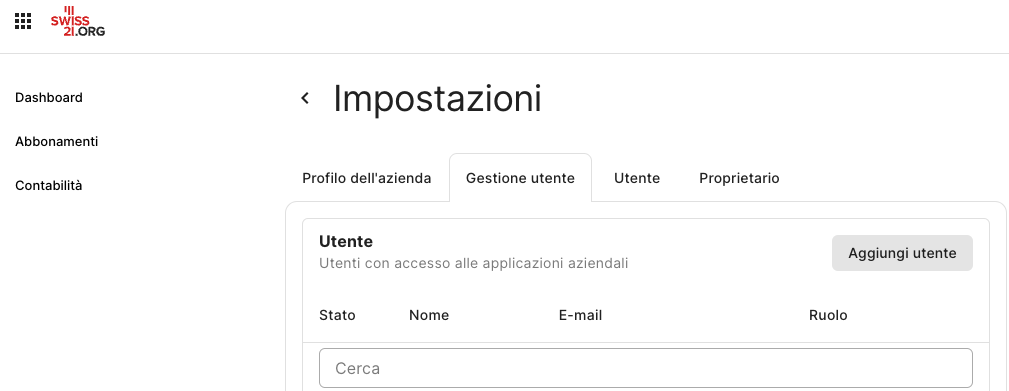Open the apps grid launcher icon

coord(23,21)
